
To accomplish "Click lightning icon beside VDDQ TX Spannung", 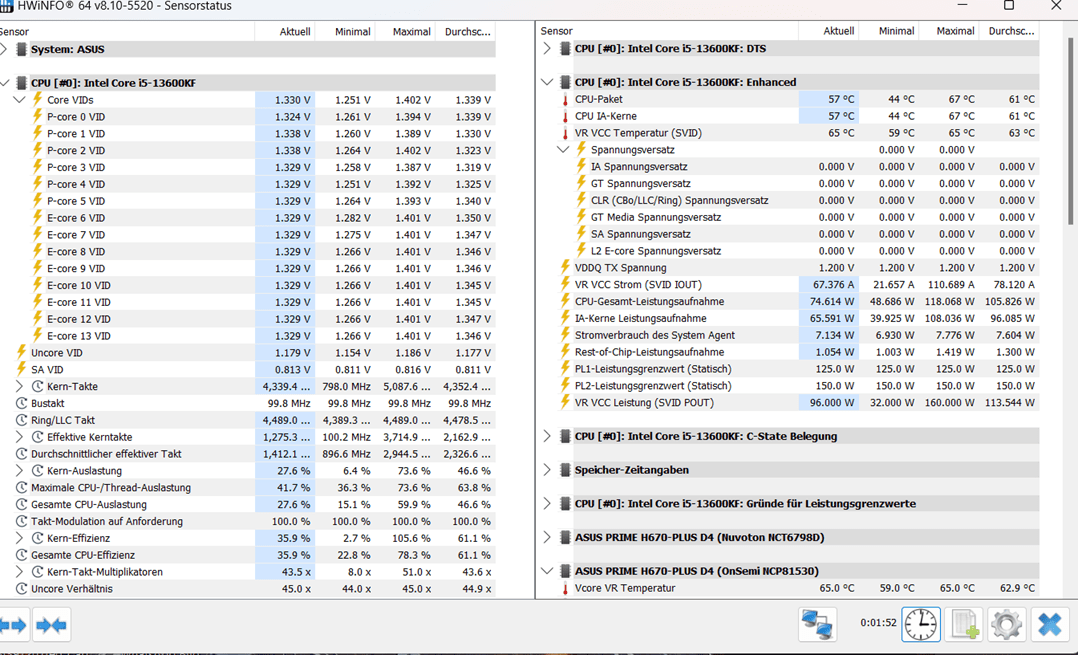I will pyautogui.click(x=565, y=267).
